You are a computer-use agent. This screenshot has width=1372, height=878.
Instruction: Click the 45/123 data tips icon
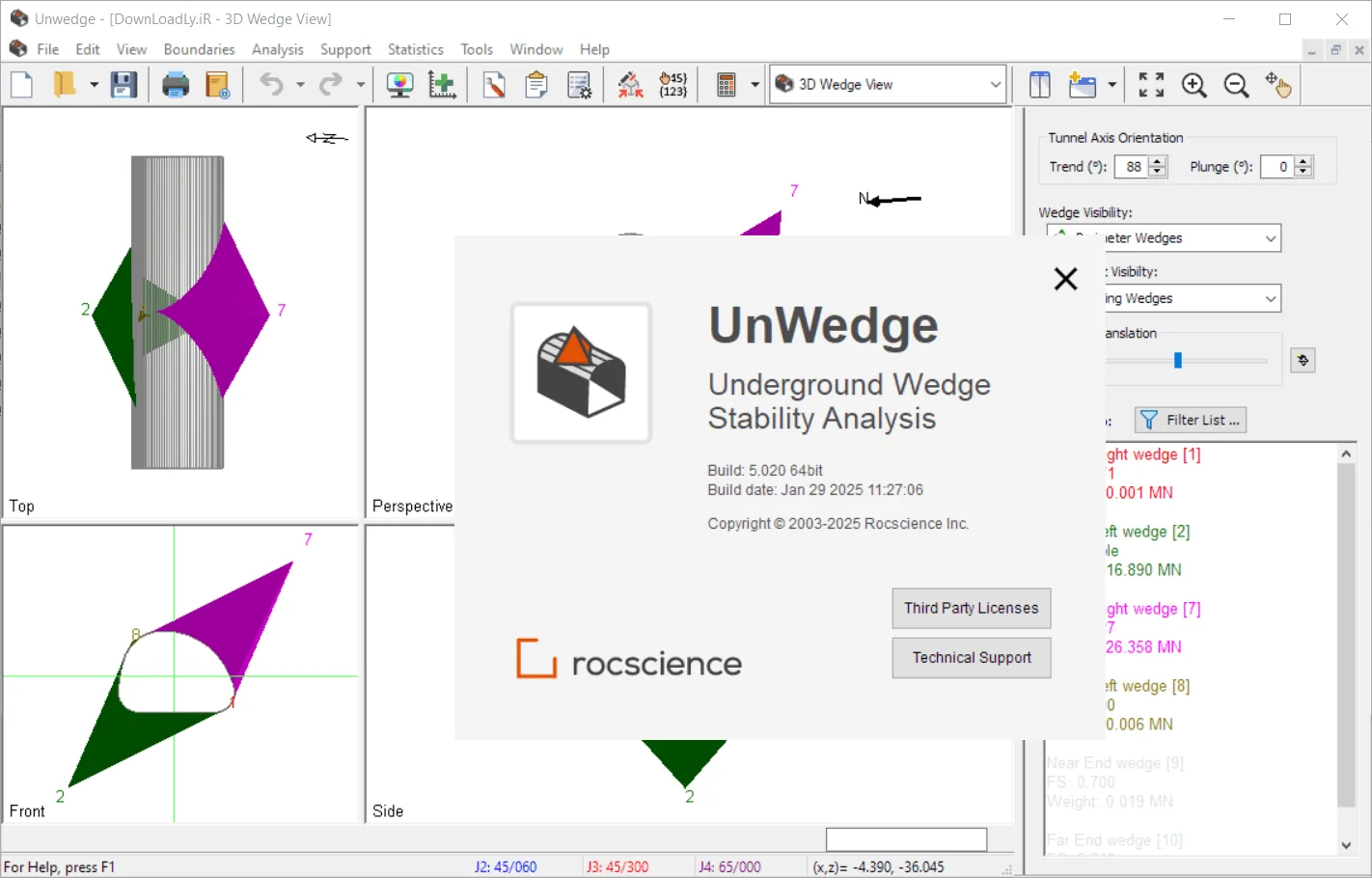673,85
